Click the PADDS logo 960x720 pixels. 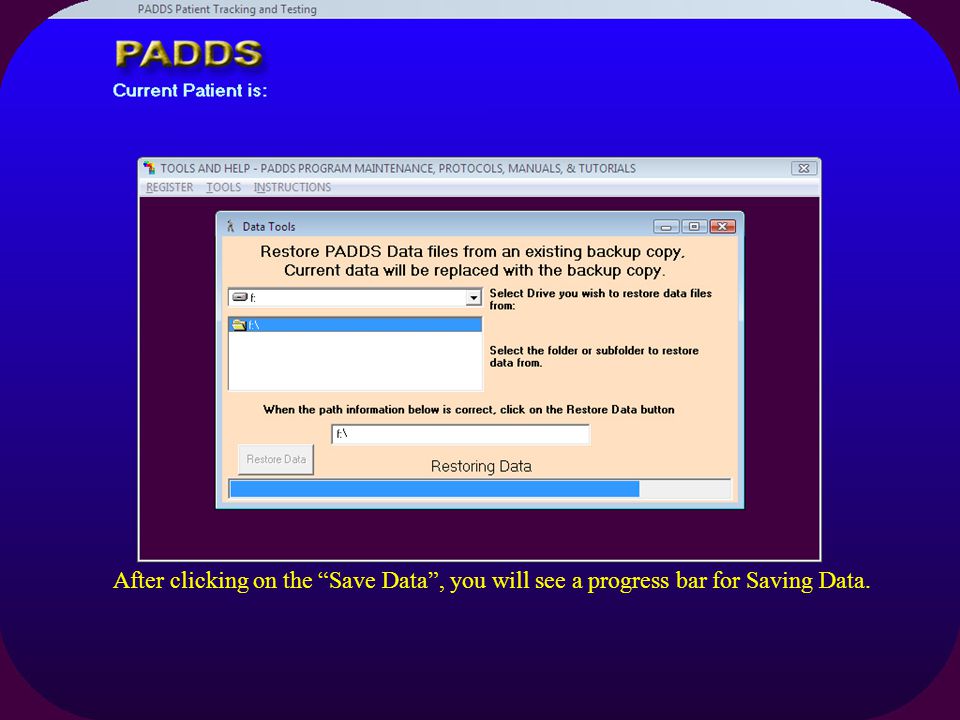(189, 53)
